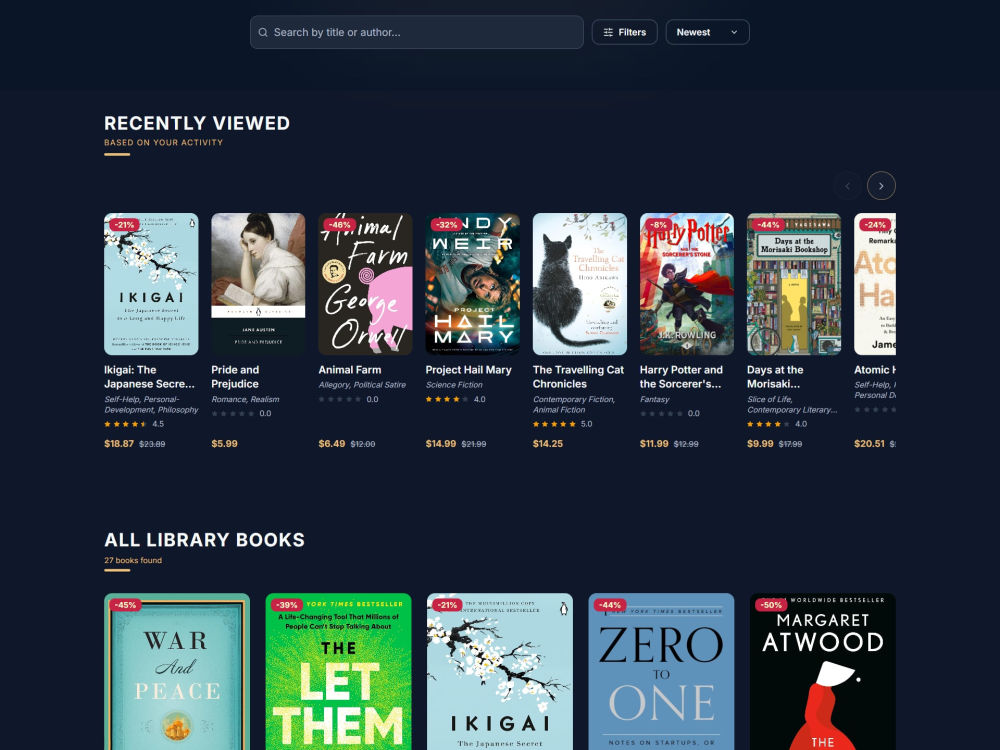The image size is (1000, 750).
Task: Click the $14.99 price text
Action: (441, 444)
